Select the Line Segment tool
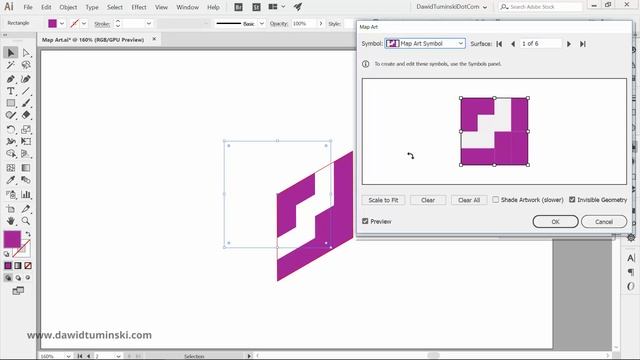Viewport: 640px width, 360px height. coord(26,91)
